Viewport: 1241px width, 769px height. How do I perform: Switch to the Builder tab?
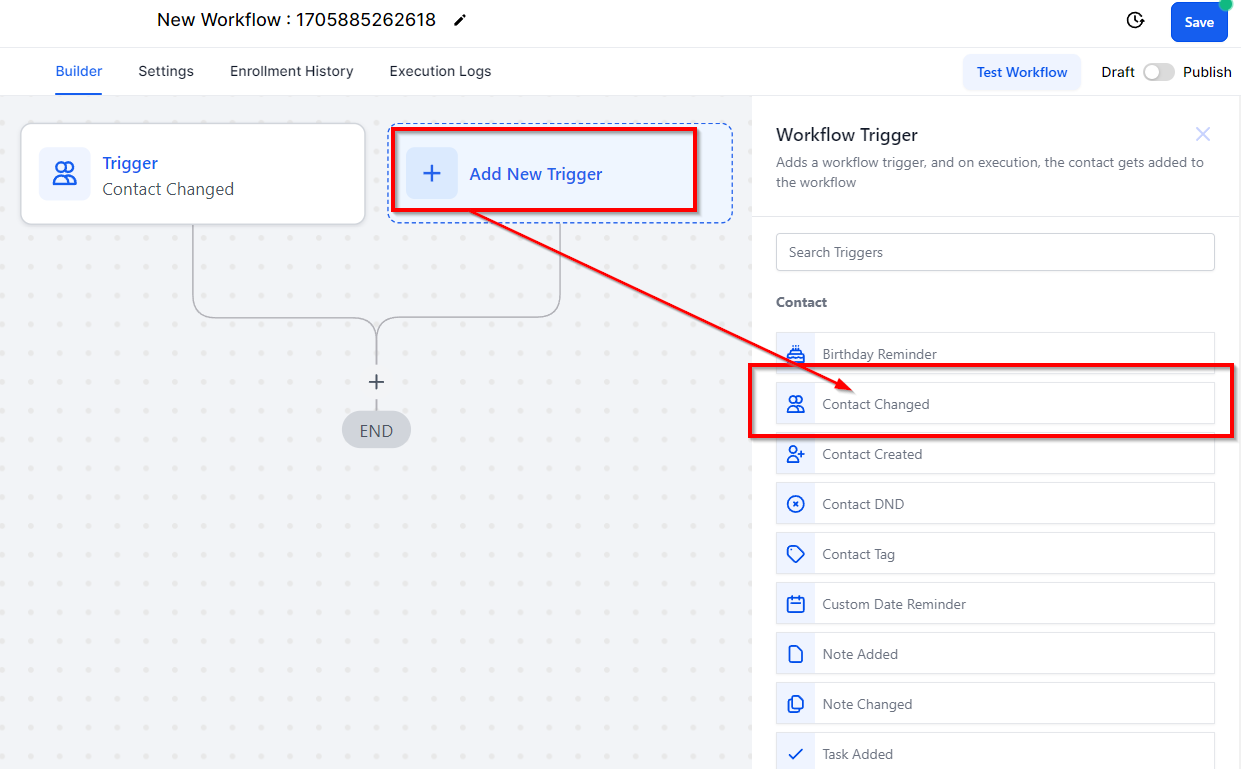point(79,71)
